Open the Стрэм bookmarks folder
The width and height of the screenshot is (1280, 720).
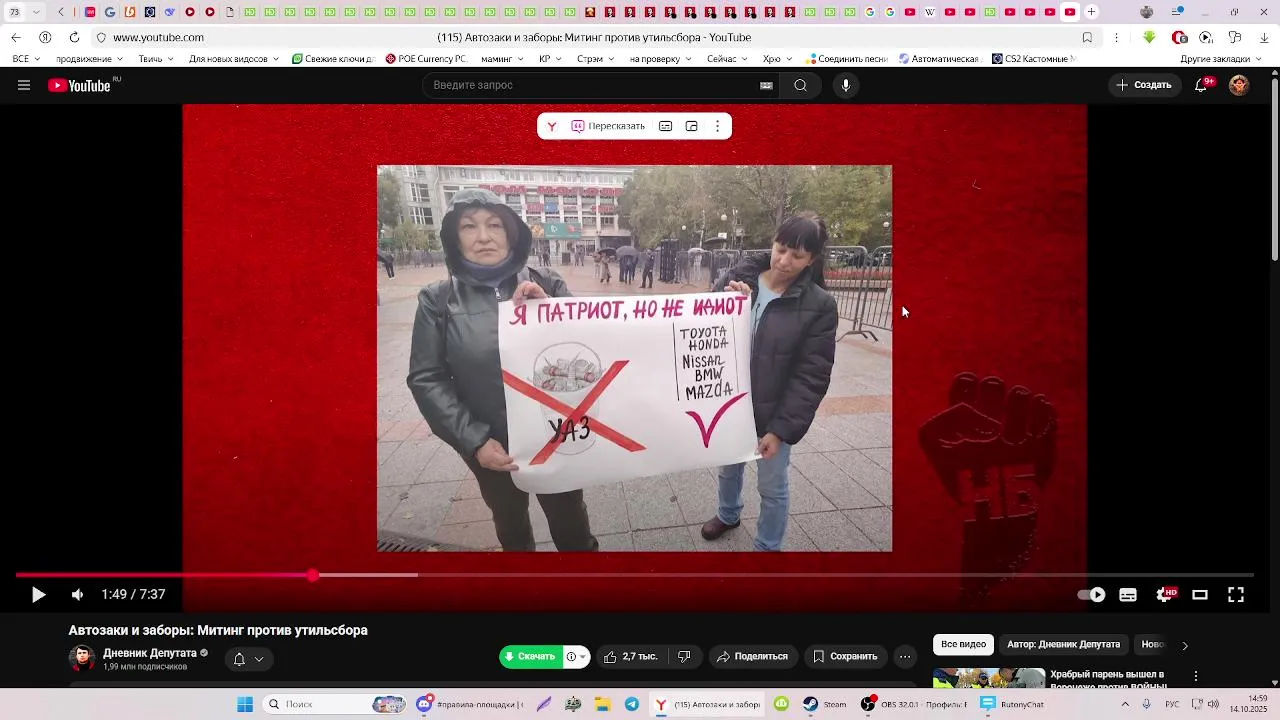pos(596,59)
